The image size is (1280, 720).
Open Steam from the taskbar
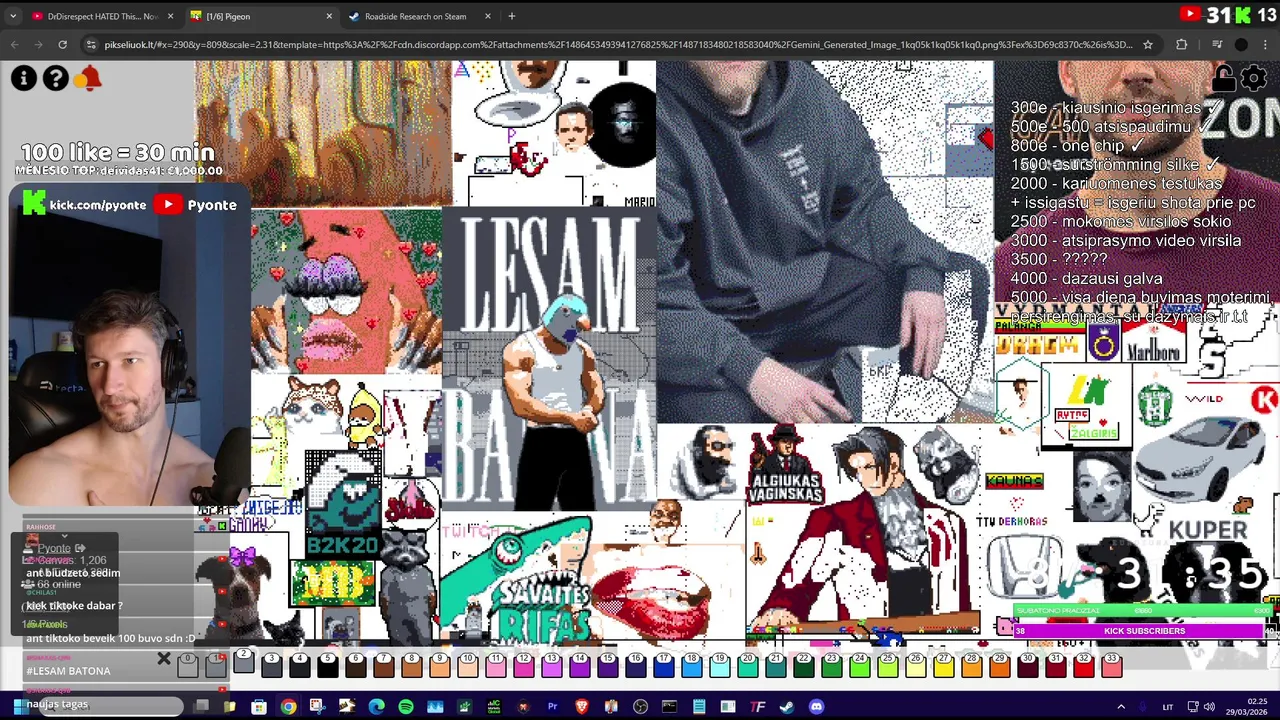click(787, 707)
